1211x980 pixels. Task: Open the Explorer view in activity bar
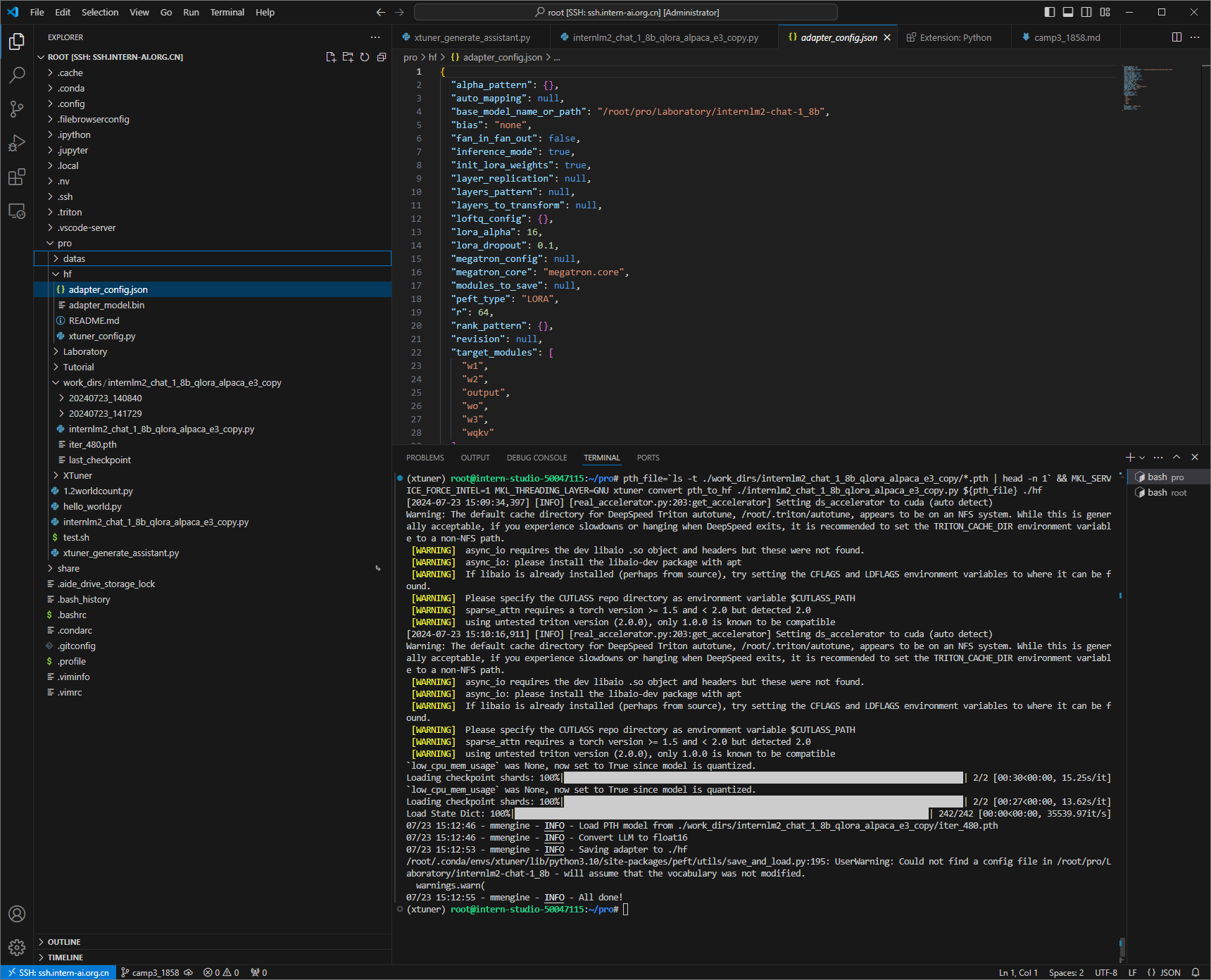tap(17, 42)
